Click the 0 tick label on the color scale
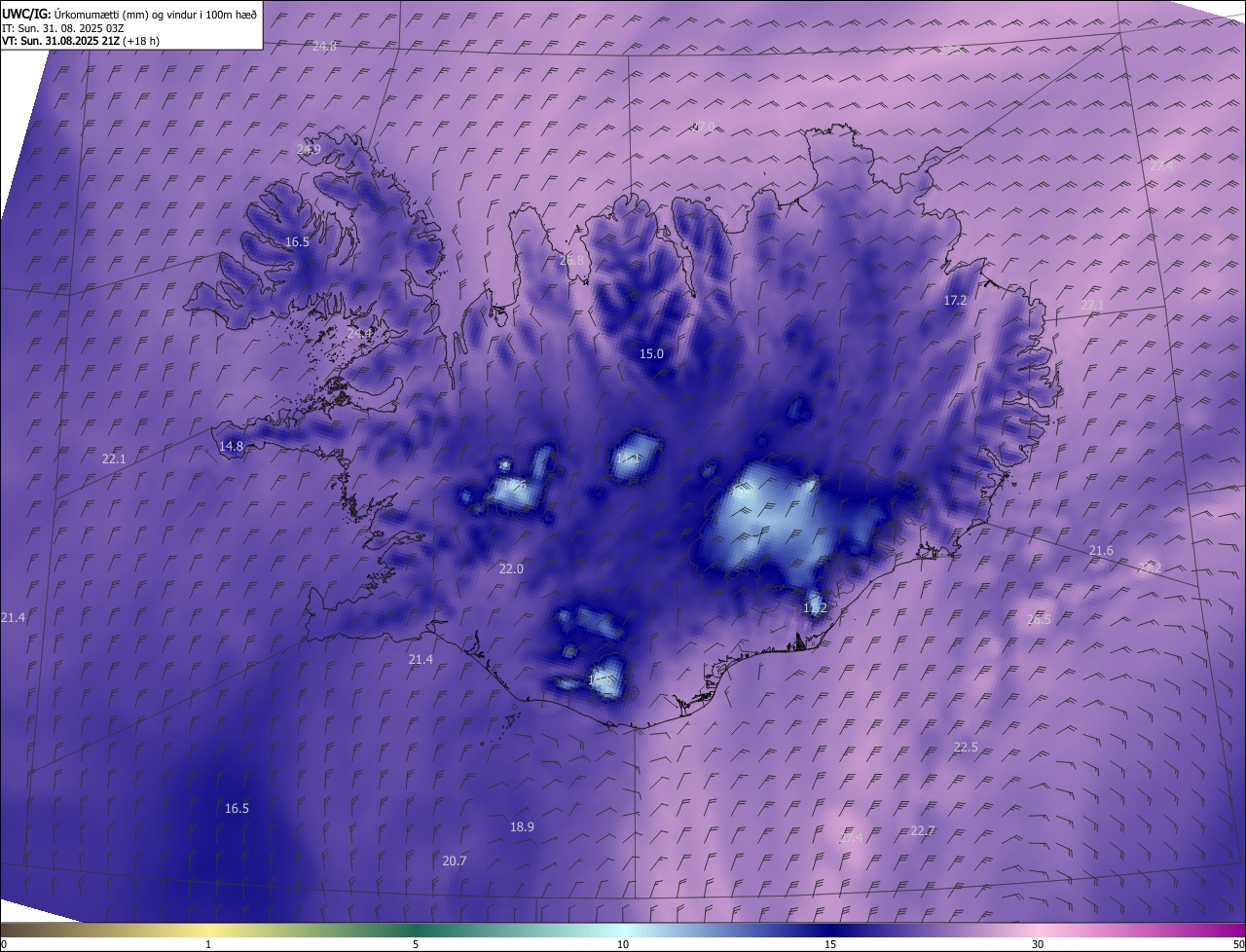1246x952 pixels. [x=3, y=944]
